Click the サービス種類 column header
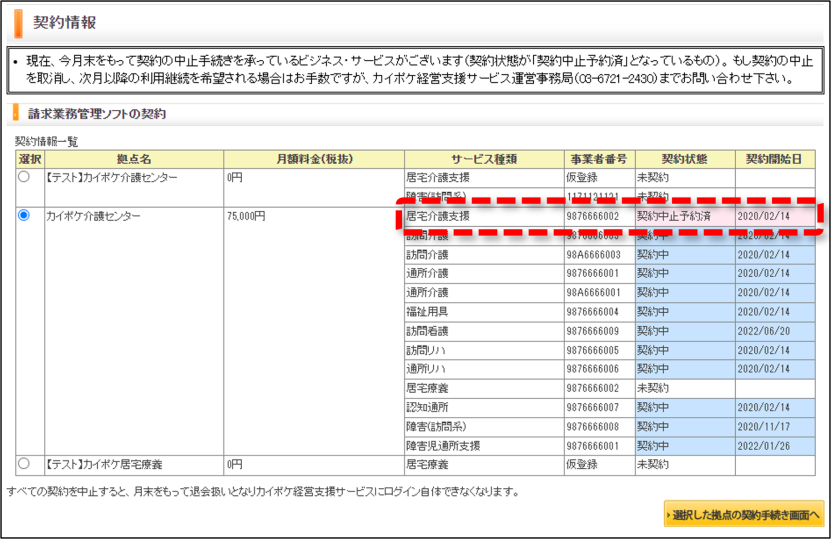 pos(484,159)
